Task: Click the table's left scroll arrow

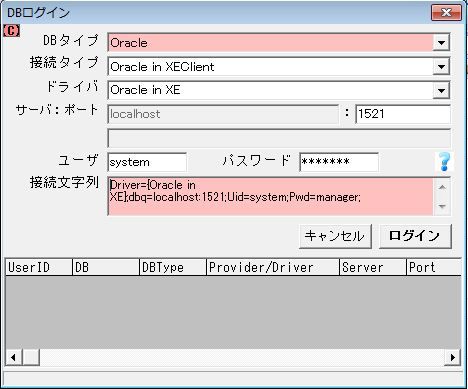Action: 14,357
